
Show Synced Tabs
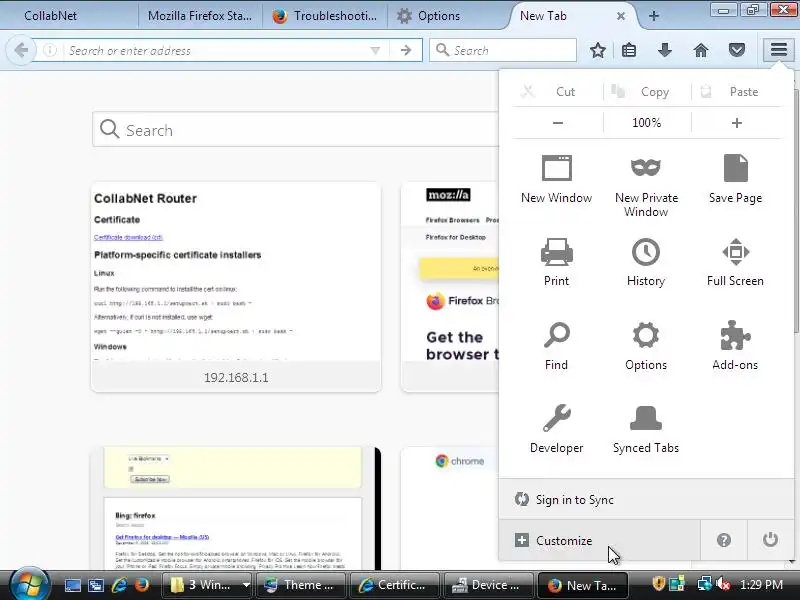[646, 429]
